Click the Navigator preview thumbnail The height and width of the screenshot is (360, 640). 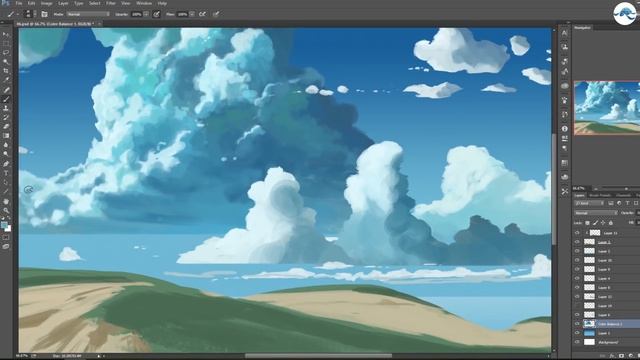point(607,108)
